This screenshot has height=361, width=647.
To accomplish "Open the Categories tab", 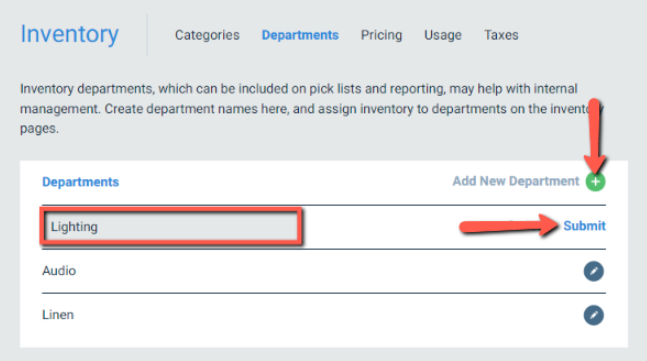I will tap(207, 35).
